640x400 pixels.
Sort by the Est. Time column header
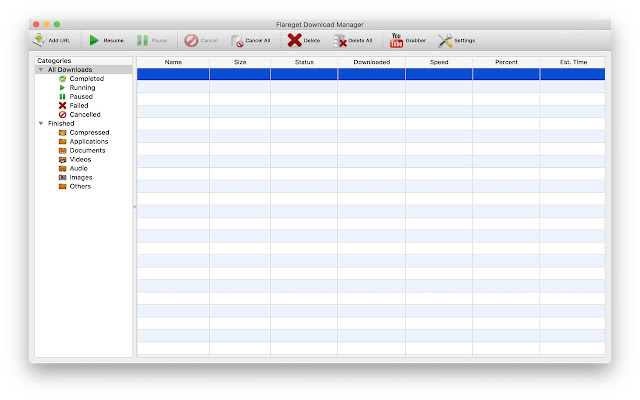click(573, 62)
